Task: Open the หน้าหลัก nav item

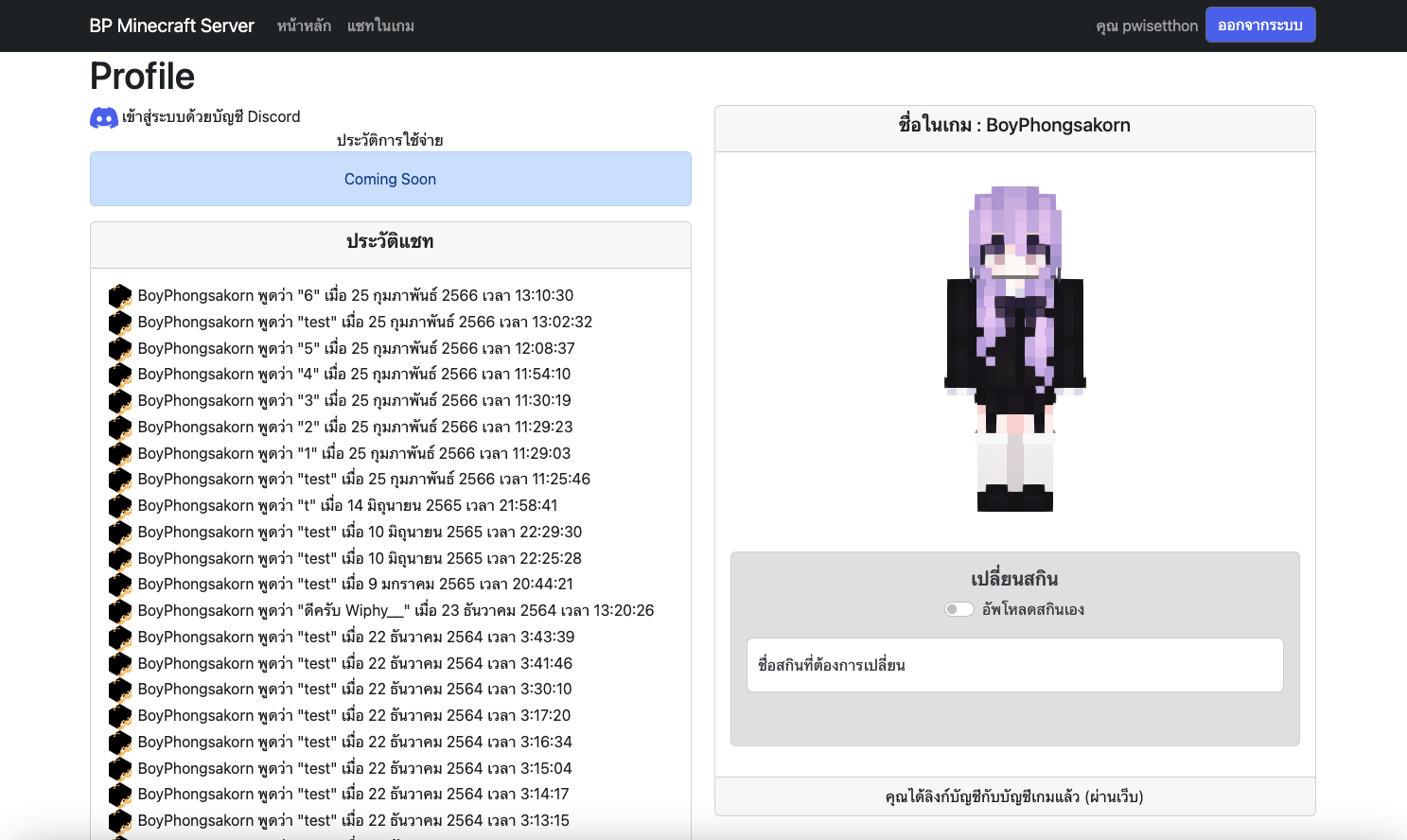Action: click(x=304, y=26)
